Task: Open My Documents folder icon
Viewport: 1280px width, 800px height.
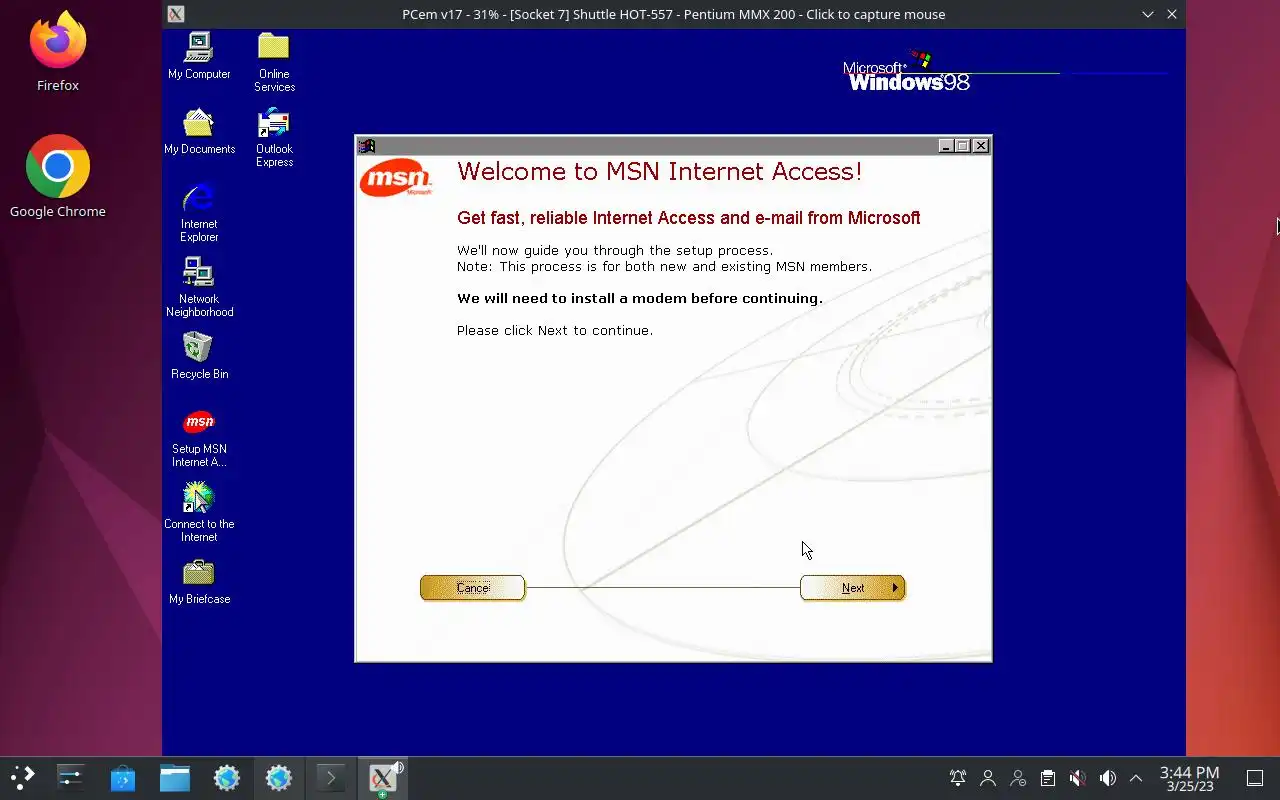Action: 199,131
